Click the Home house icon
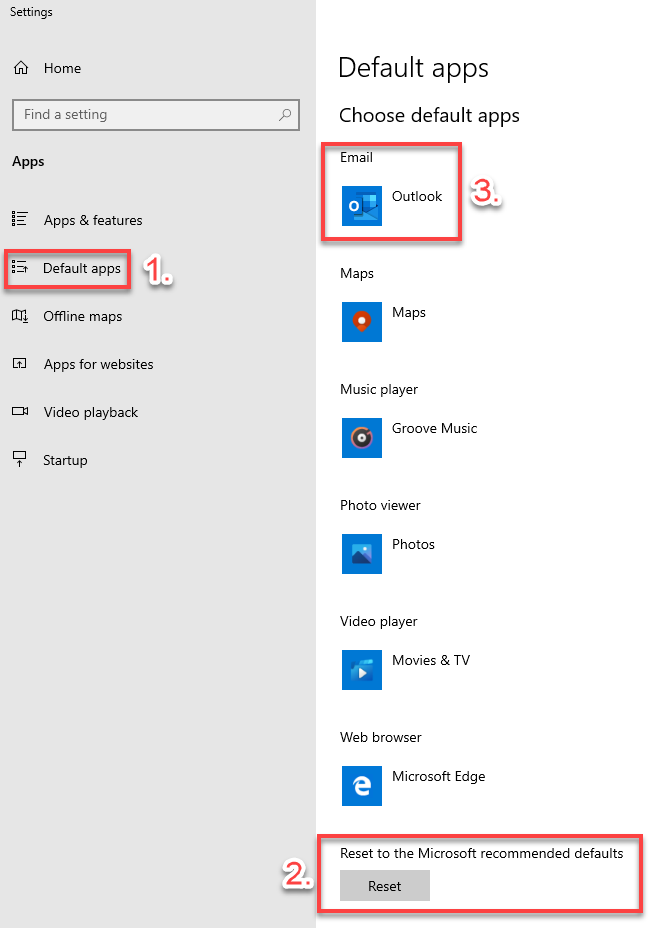Viewport: 666px width, 928px height. [21, 68]
